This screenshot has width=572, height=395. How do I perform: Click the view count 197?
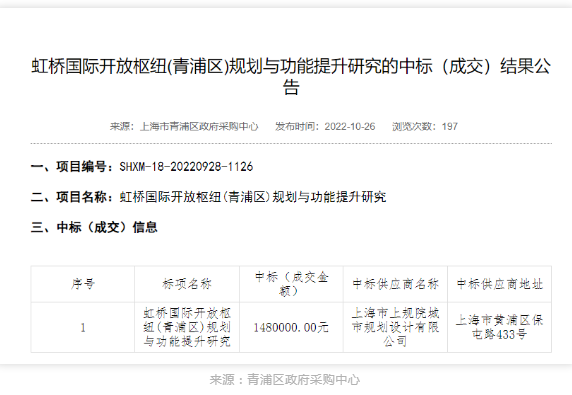(x=449, y=127)
